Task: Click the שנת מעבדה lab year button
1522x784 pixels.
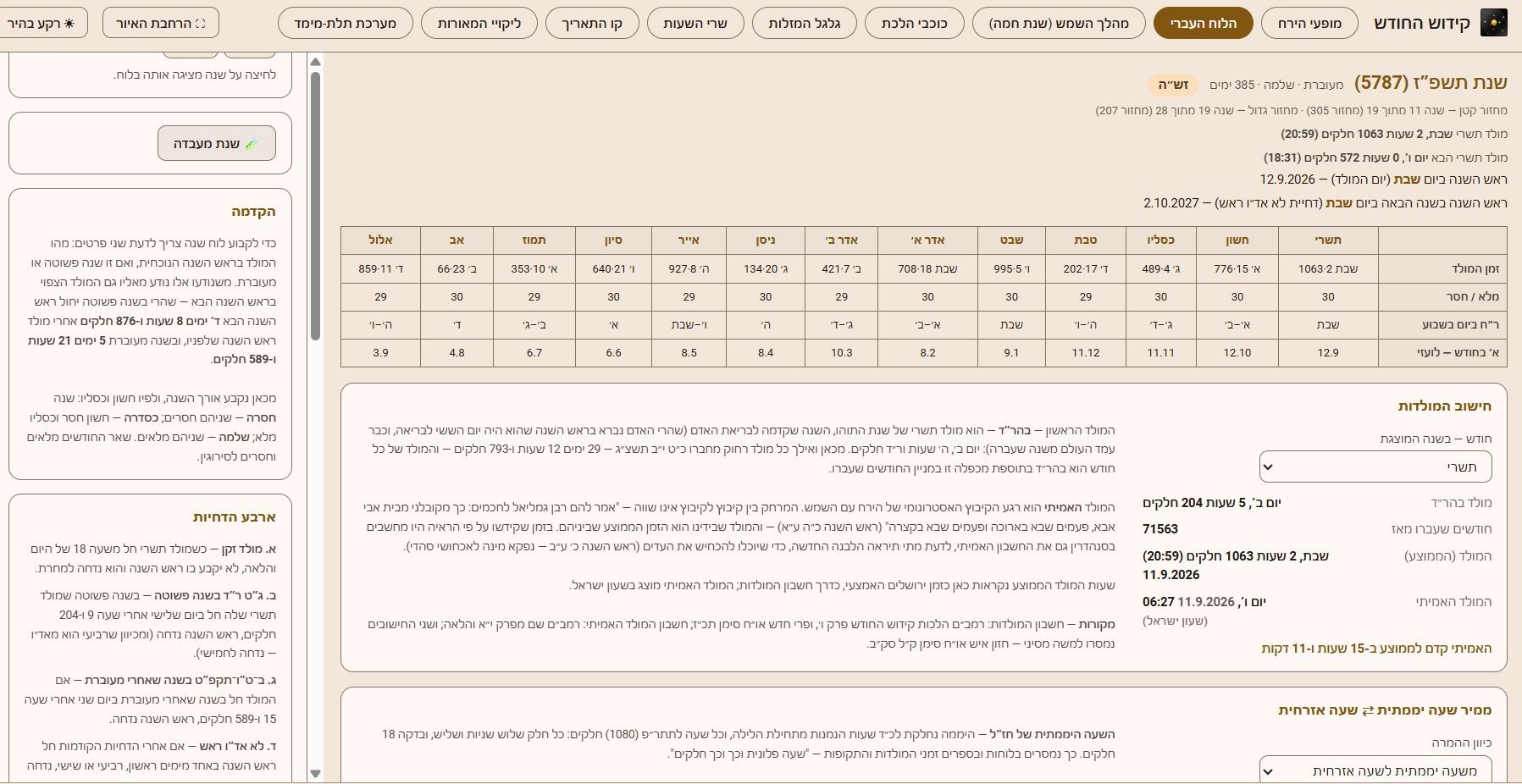Action: [x=217, y=144]
